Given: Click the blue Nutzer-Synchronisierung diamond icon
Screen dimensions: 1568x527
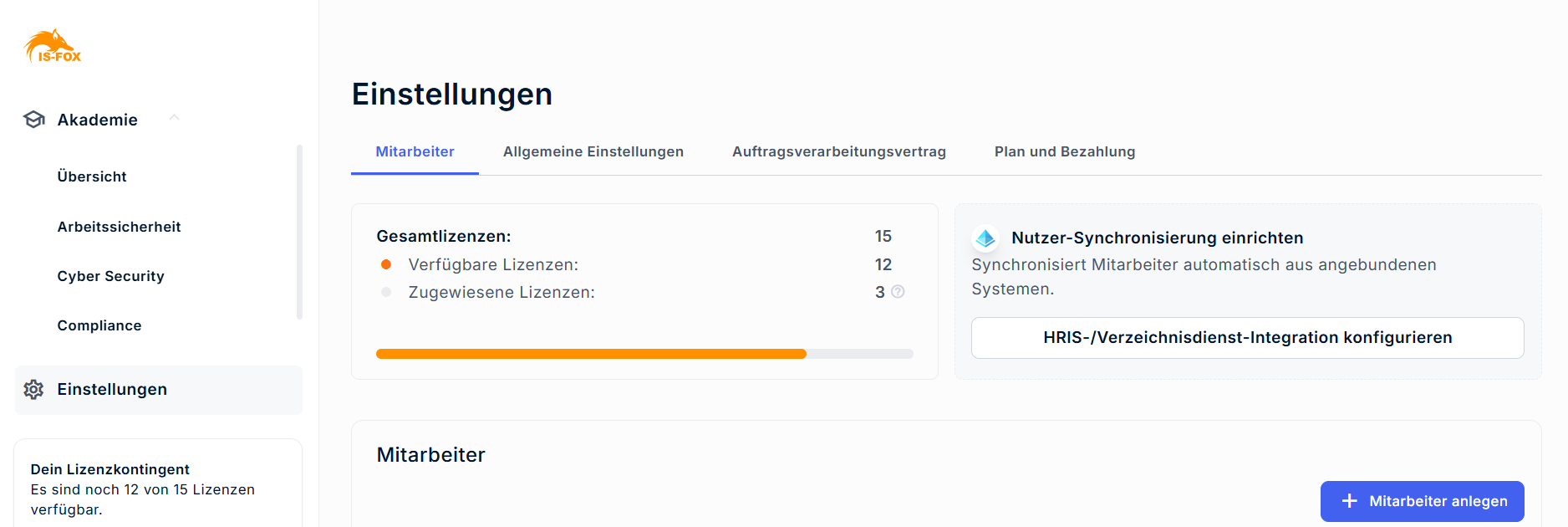Looking at the screenshot, I should pyautogui.click(x=985, y=238).
